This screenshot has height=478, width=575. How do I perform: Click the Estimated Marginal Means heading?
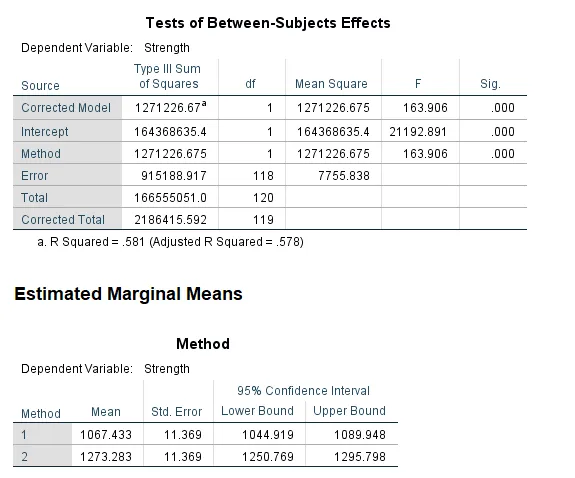click(128, 294)
